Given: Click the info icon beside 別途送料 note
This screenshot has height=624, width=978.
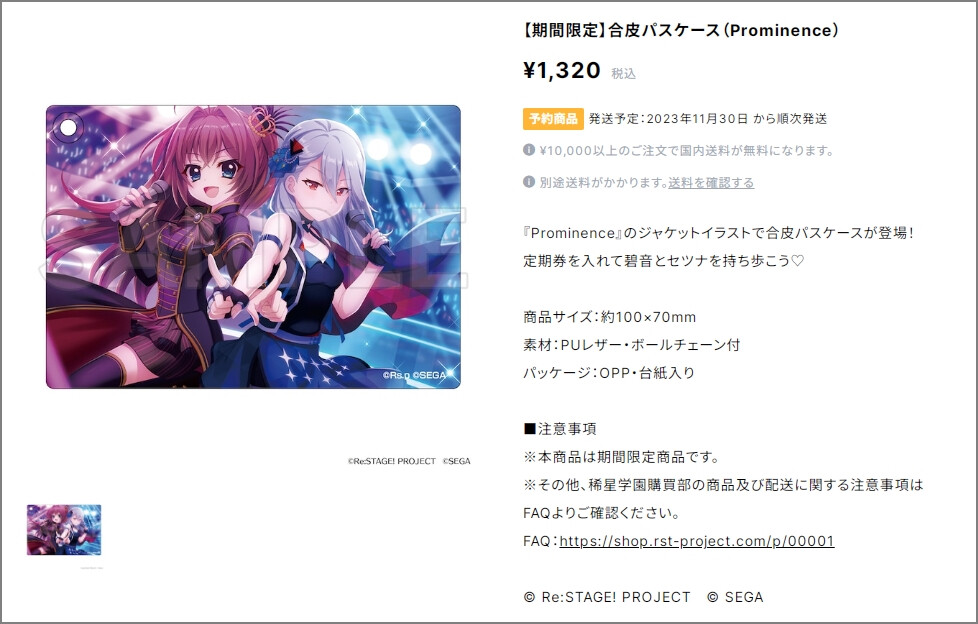Looking at the screenshot, I should click(529, 182).
